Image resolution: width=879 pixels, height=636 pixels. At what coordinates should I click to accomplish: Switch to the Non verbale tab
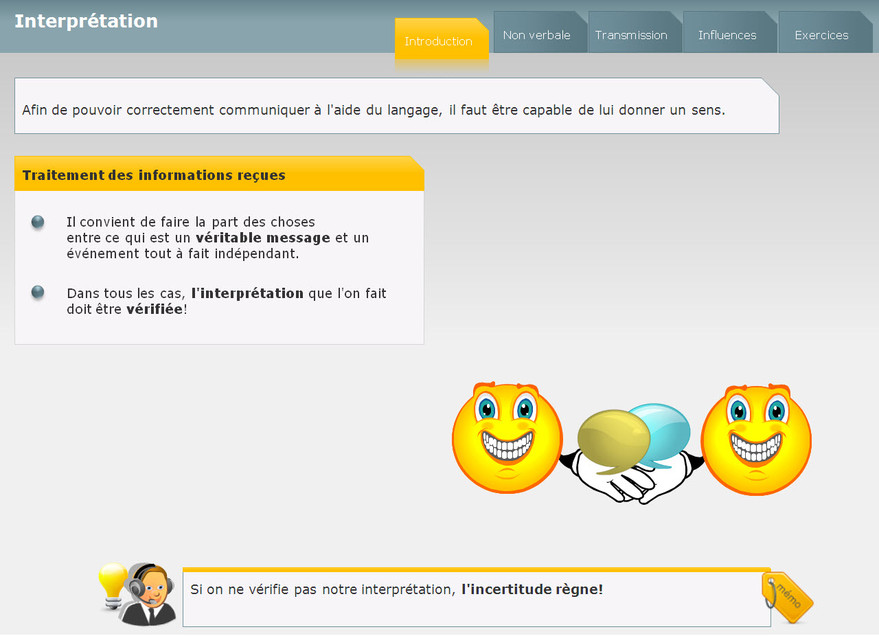tap(537, 35)
